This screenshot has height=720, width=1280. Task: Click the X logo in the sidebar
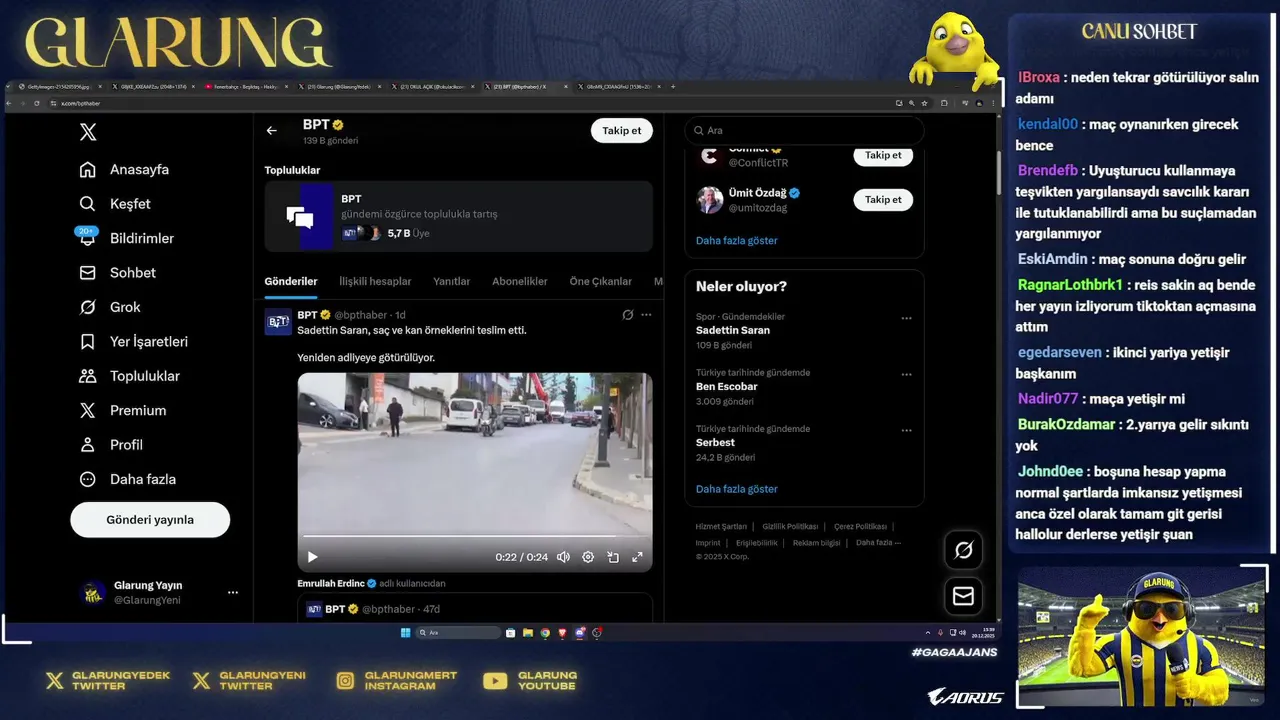click(x=88, y=132)
